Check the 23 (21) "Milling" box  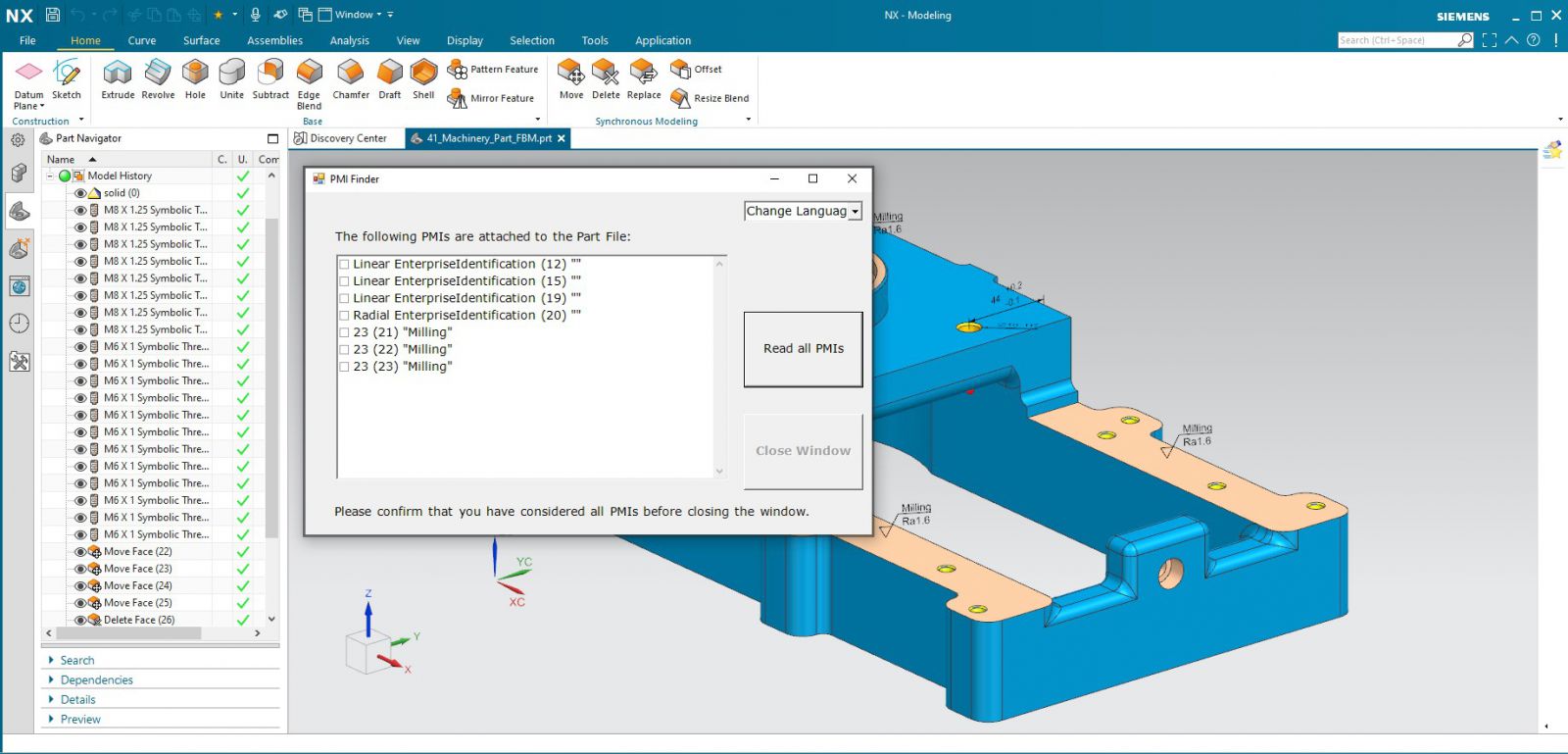[x=344, y=332]
